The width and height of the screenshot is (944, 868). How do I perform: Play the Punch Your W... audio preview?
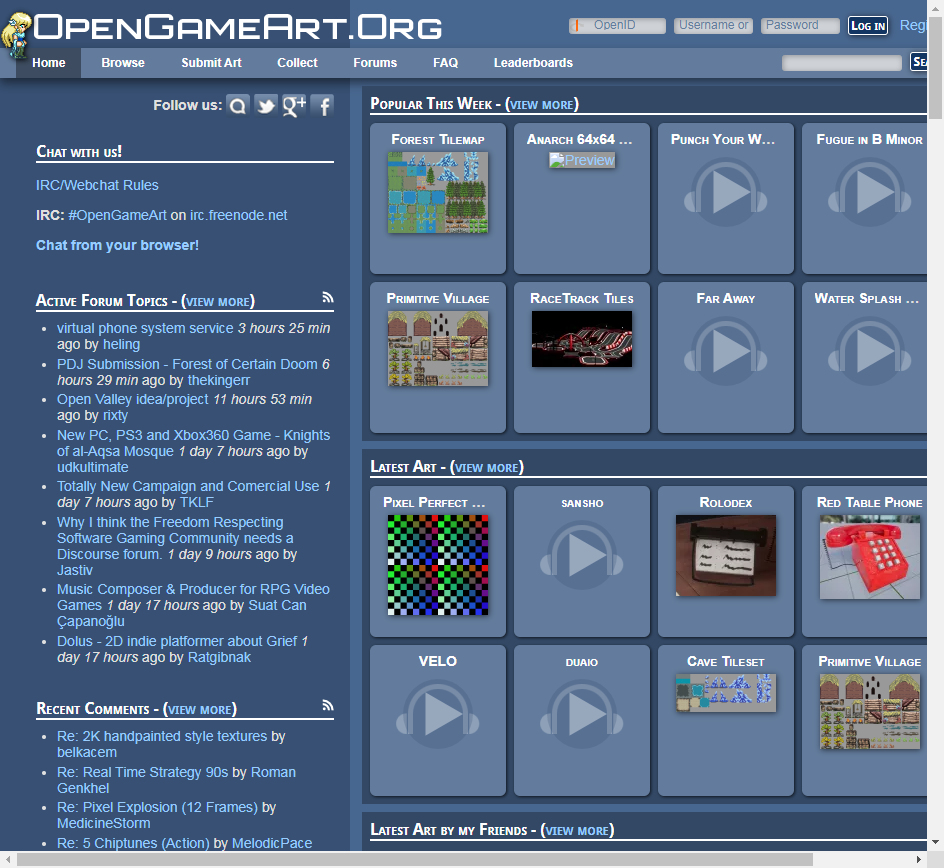click(725, 193)
